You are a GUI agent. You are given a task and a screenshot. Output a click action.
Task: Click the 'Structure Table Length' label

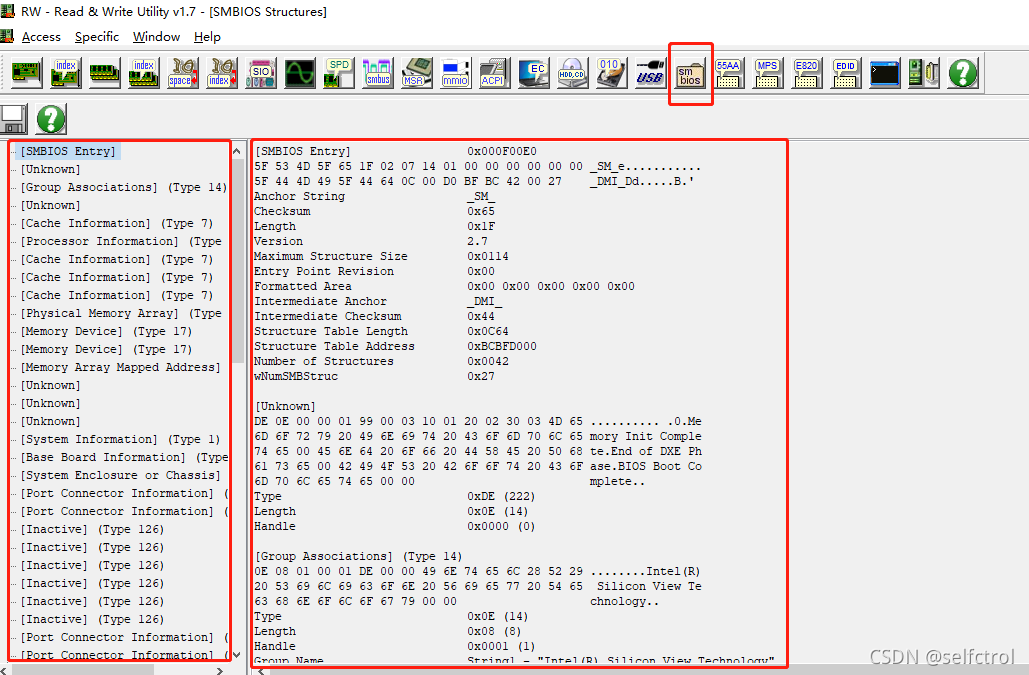pyautogui.click(x=331, y=331)
